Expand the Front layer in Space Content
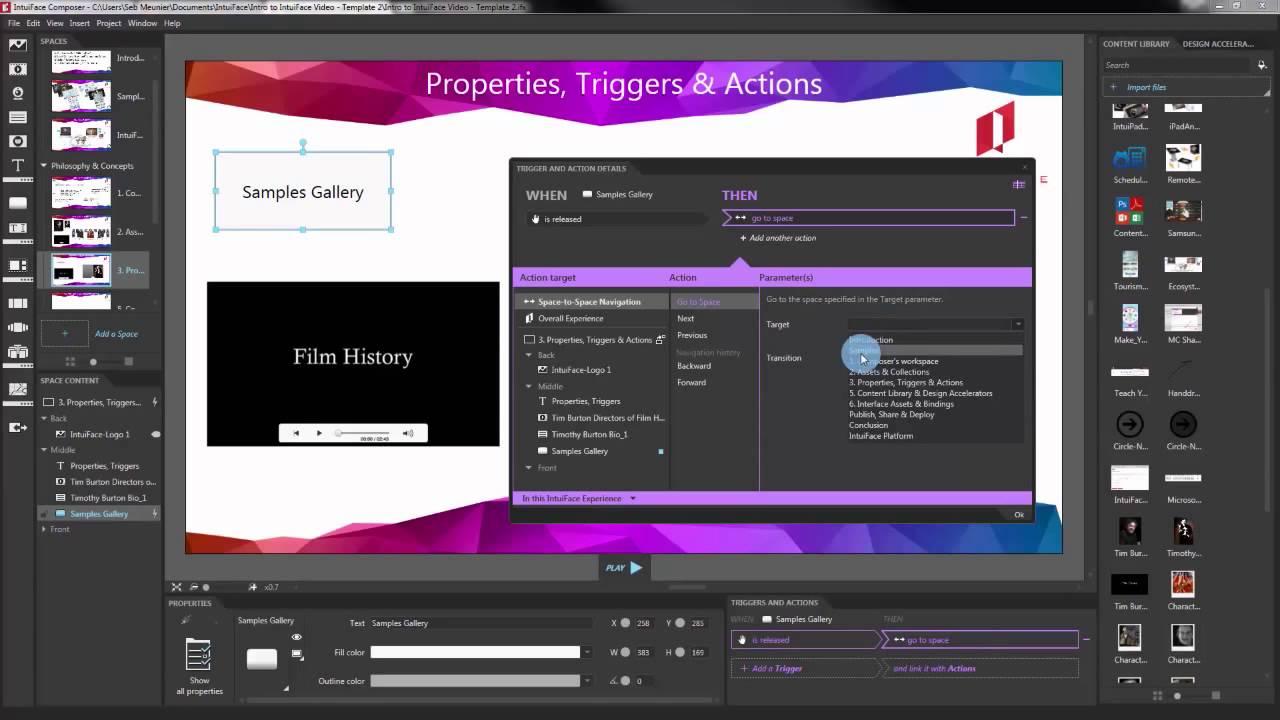This screenshot has height=720, width=1280. coord(43,529)
